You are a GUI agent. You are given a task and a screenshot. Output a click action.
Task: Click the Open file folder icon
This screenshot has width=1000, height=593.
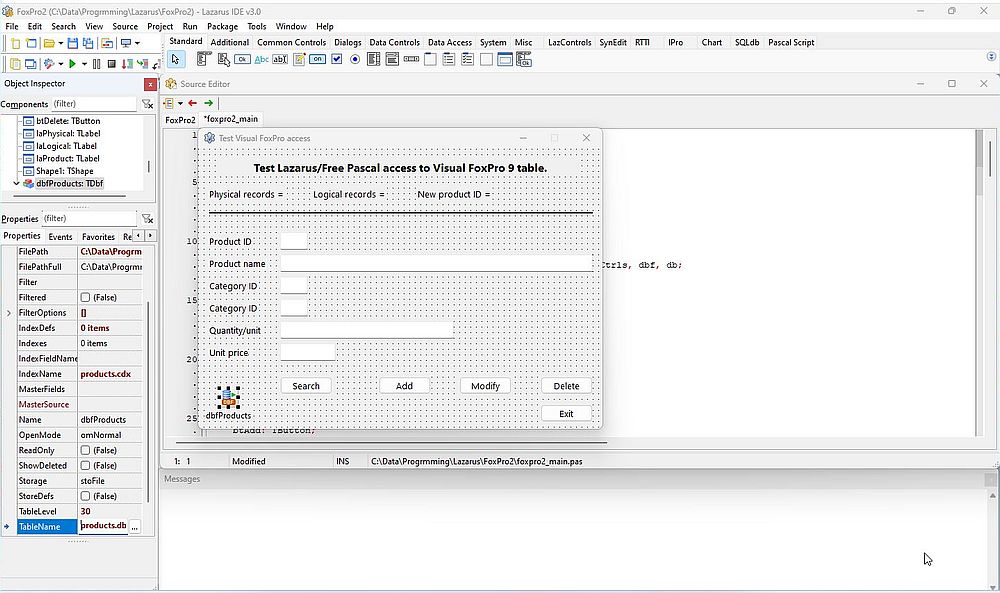49,43
